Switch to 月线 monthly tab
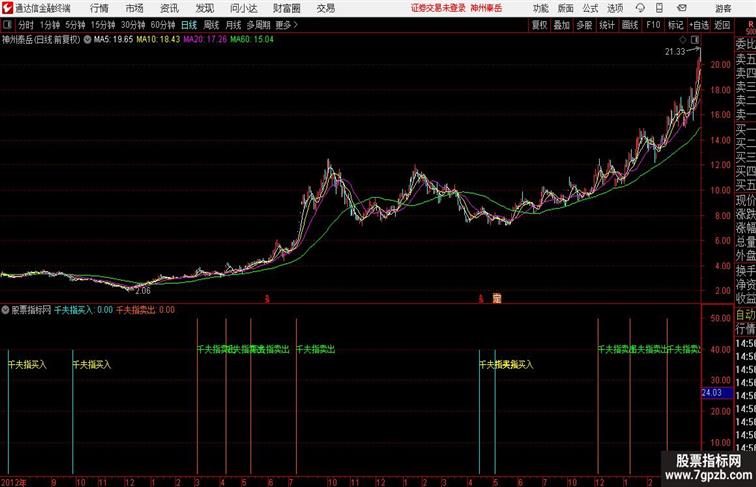Screen dimensions: 756x487 click(x=233, y=25)
